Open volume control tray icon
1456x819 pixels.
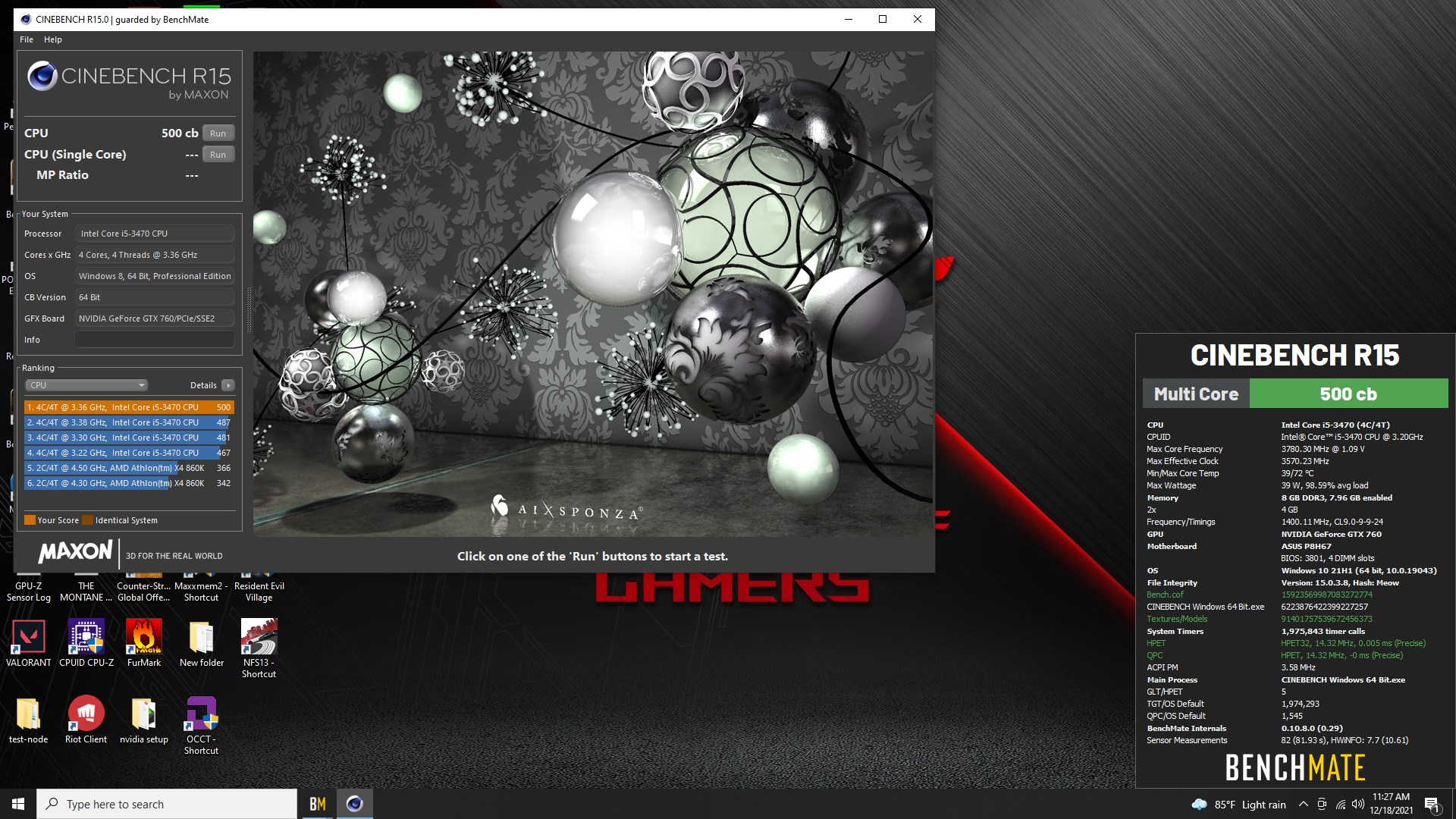[1358, 805]
